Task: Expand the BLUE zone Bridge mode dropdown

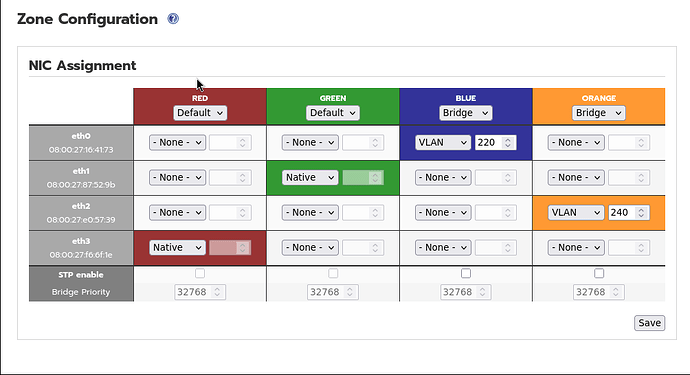Action: [x=466, y=113]
